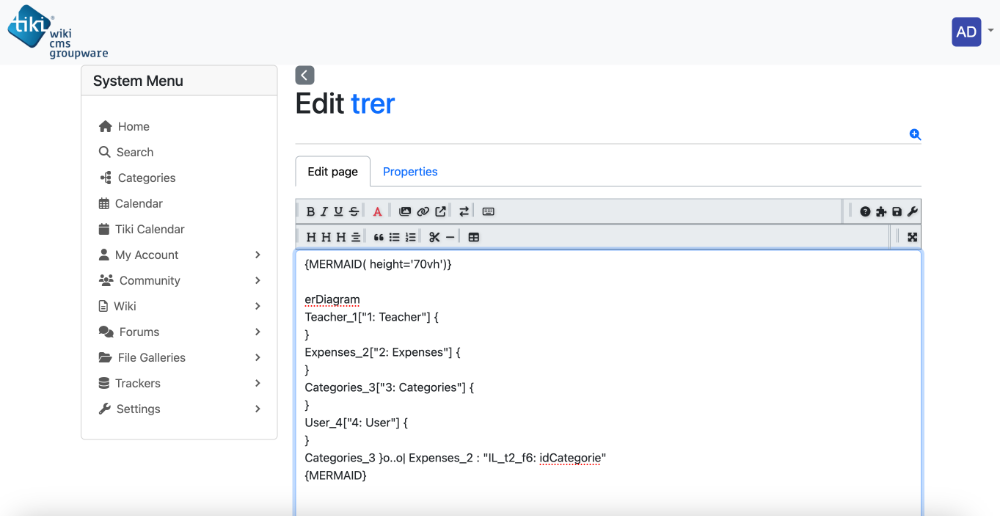Click the Teacher_1 entity line

372,317
